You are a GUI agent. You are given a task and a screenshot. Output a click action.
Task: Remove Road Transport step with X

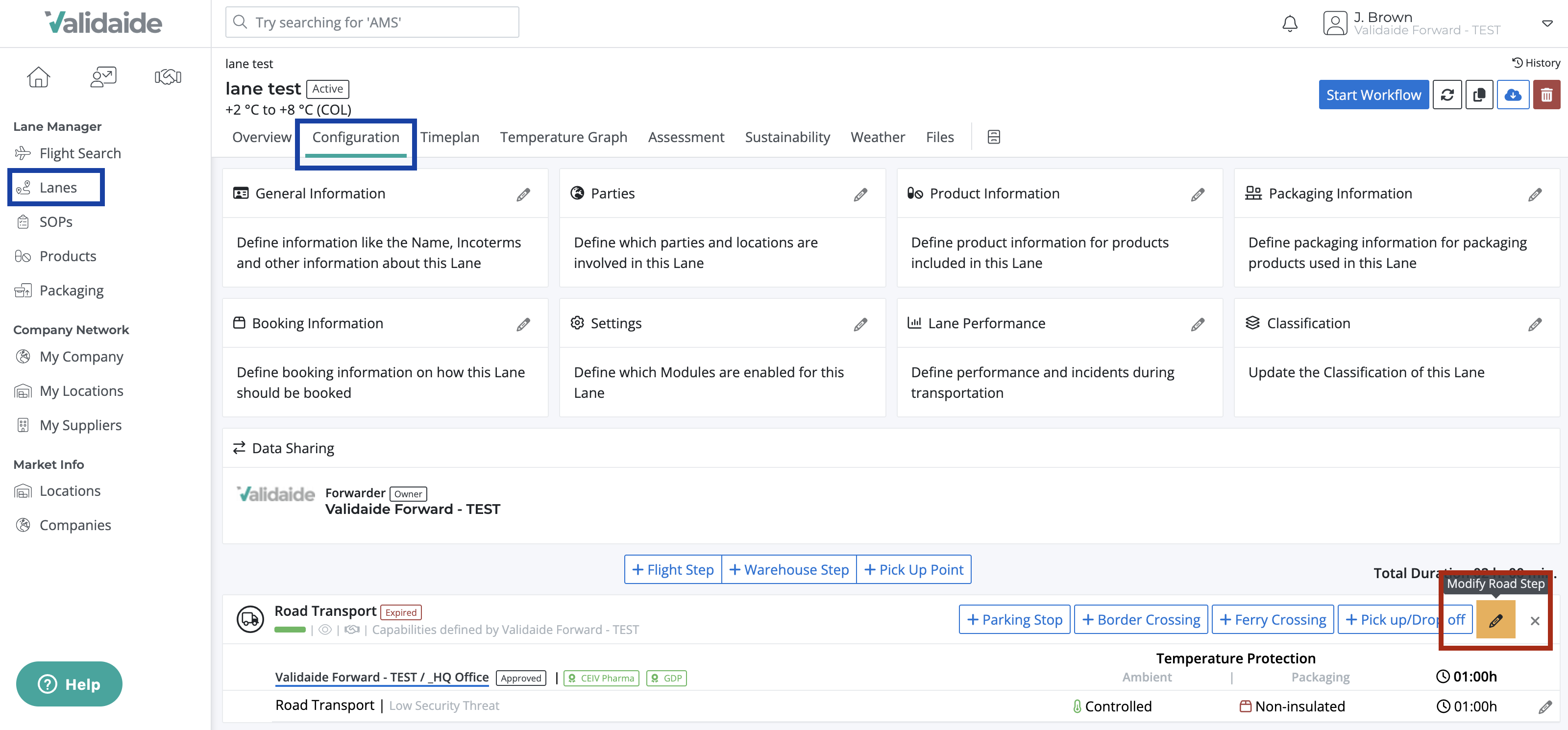coord(1535,620)
